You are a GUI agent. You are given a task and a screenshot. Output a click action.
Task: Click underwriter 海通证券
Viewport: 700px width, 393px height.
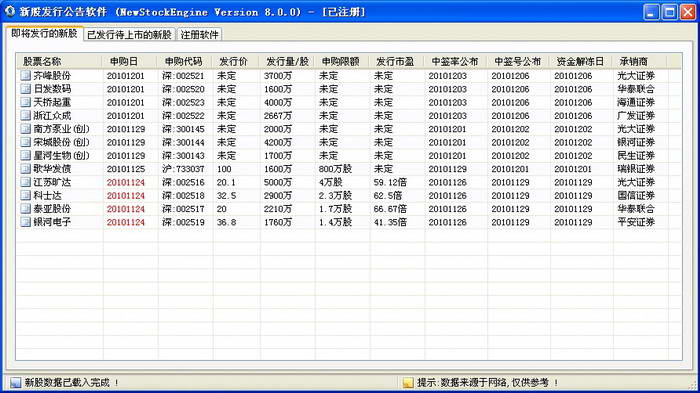[636, 102]
